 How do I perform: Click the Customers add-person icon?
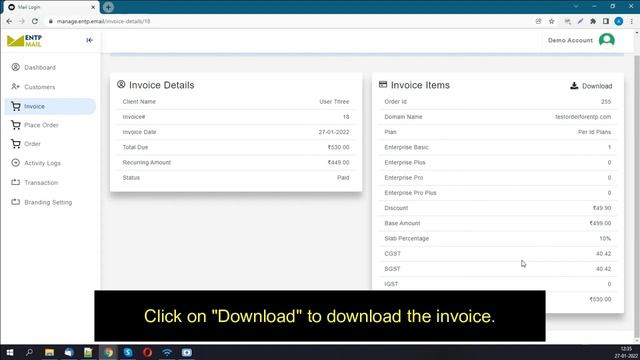pyautogui.click(x=16, y=87)
